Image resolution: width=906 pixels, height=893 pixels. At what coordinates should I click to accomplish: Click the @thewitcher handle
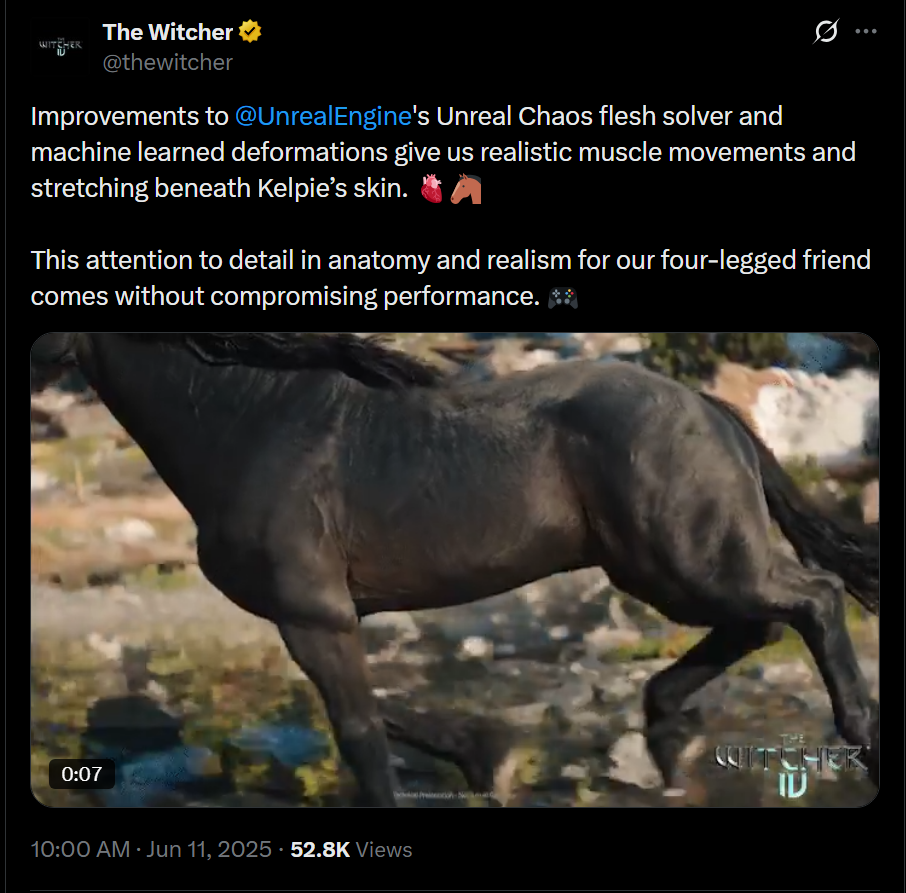point(167,62)
